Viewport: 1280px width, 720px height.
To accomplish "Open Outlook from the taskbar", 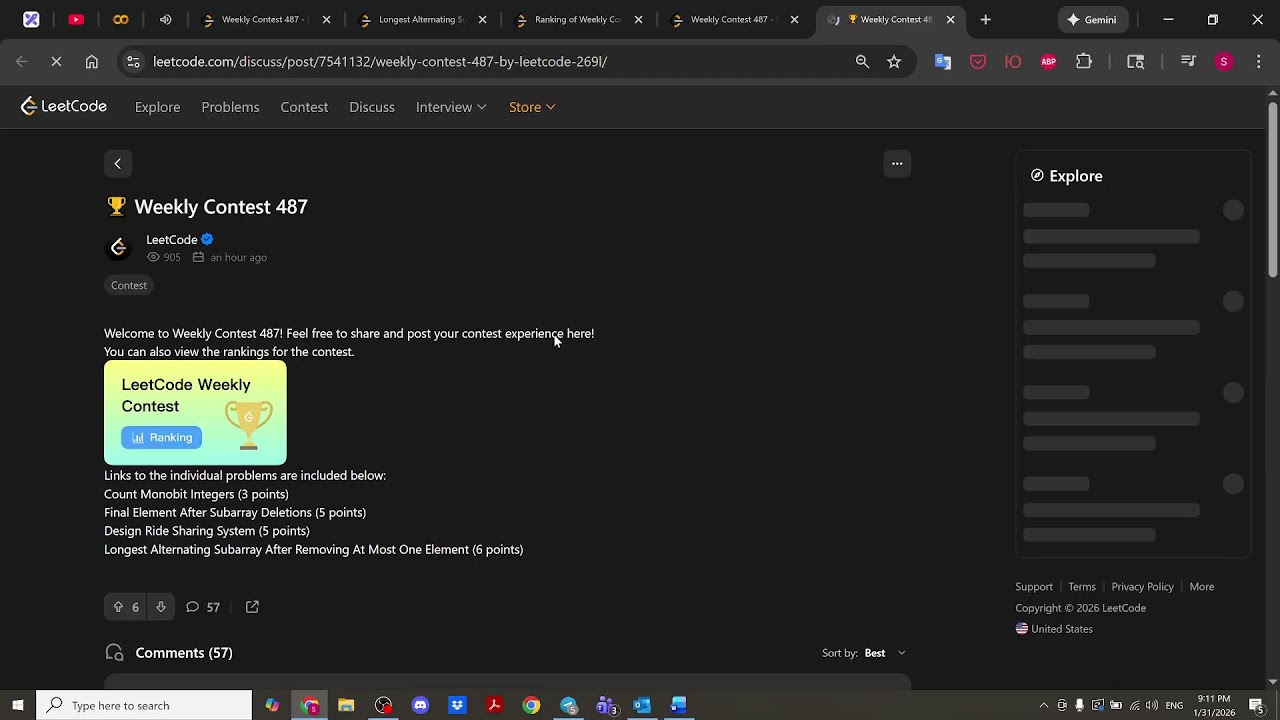I will 642,705.
